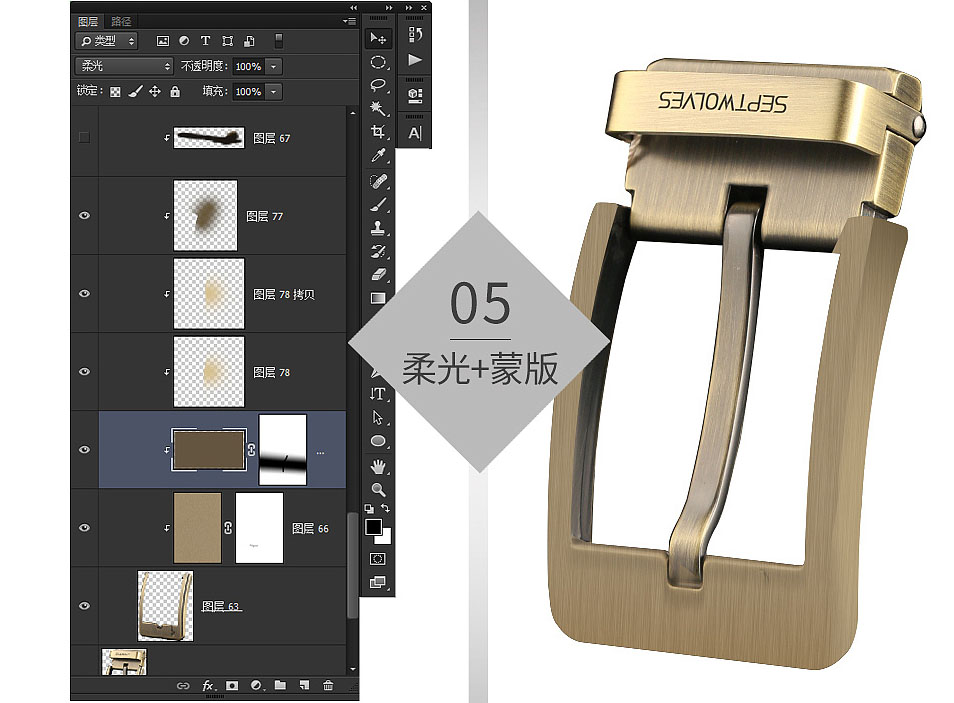Toggle Quick Mask mode
This screenshot has width=954, height=703.
[x=377, y=559]
